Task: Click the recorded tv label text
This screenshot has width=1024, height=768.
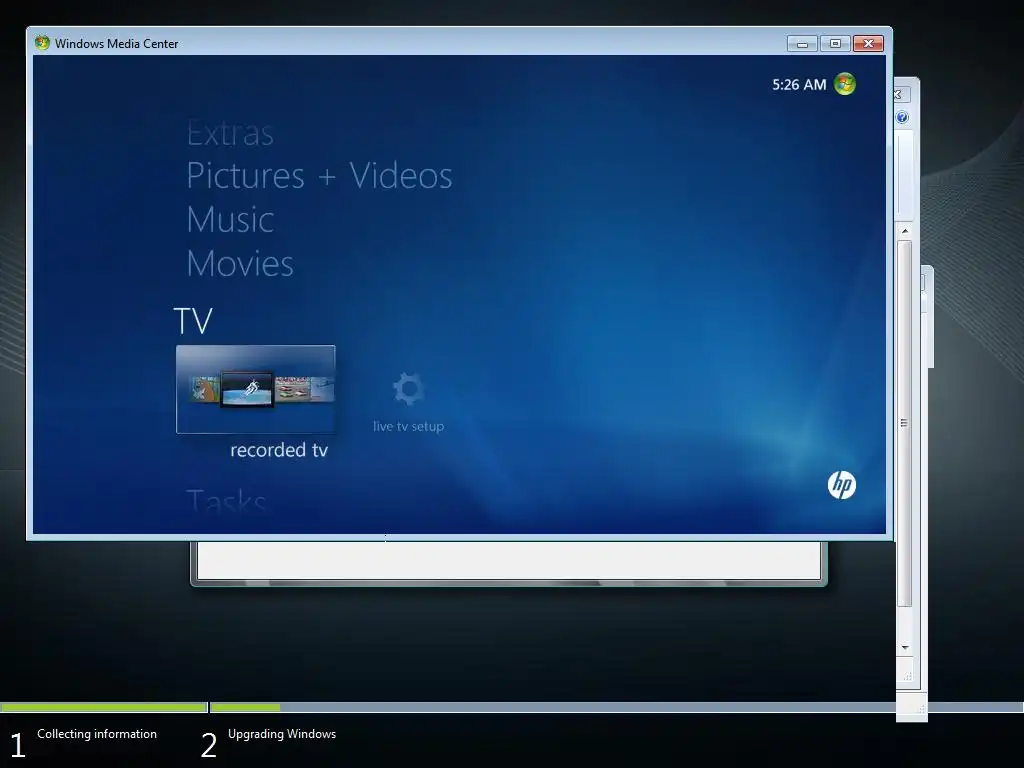Action: tap(279, 450)
